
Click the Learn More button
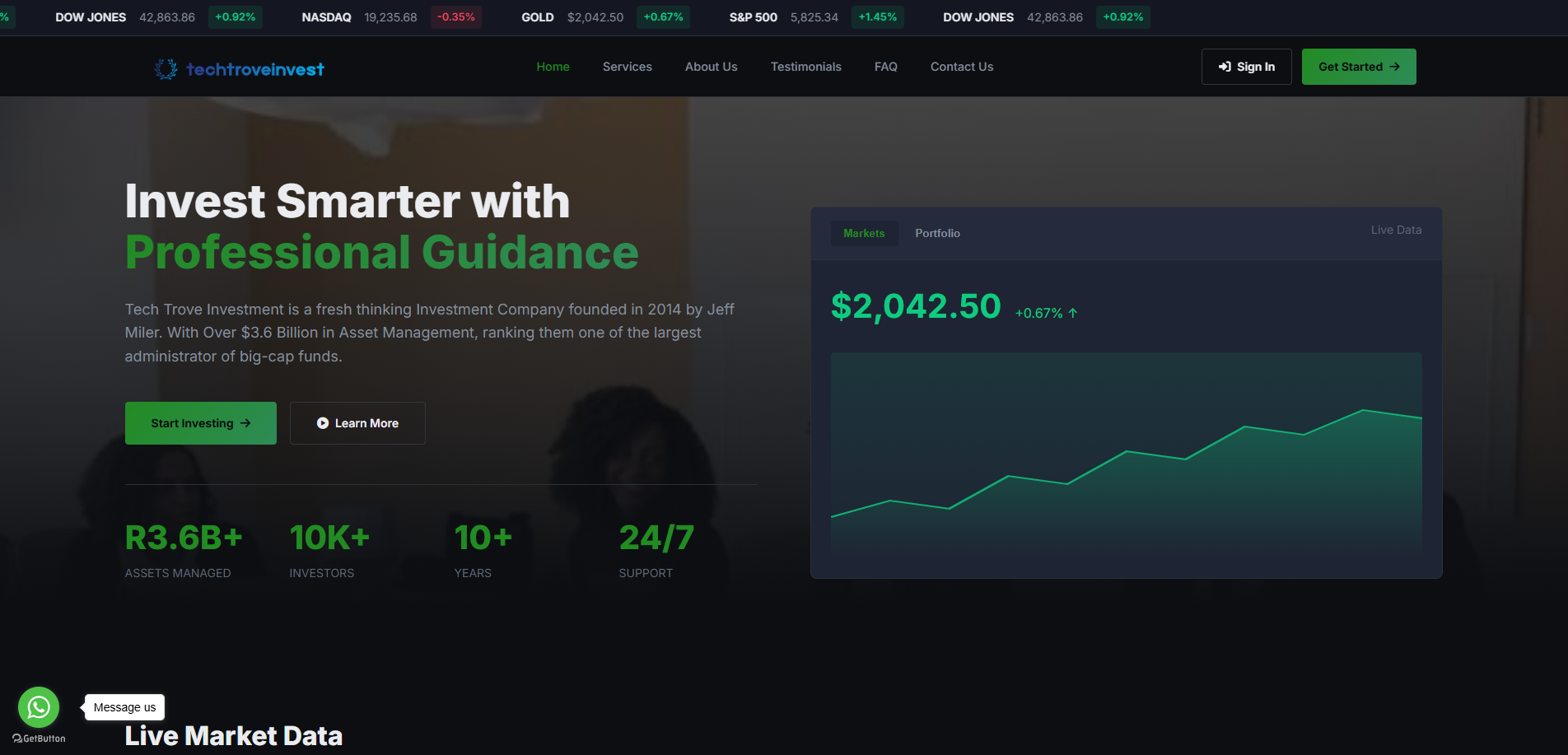click(x=357, y=423)
